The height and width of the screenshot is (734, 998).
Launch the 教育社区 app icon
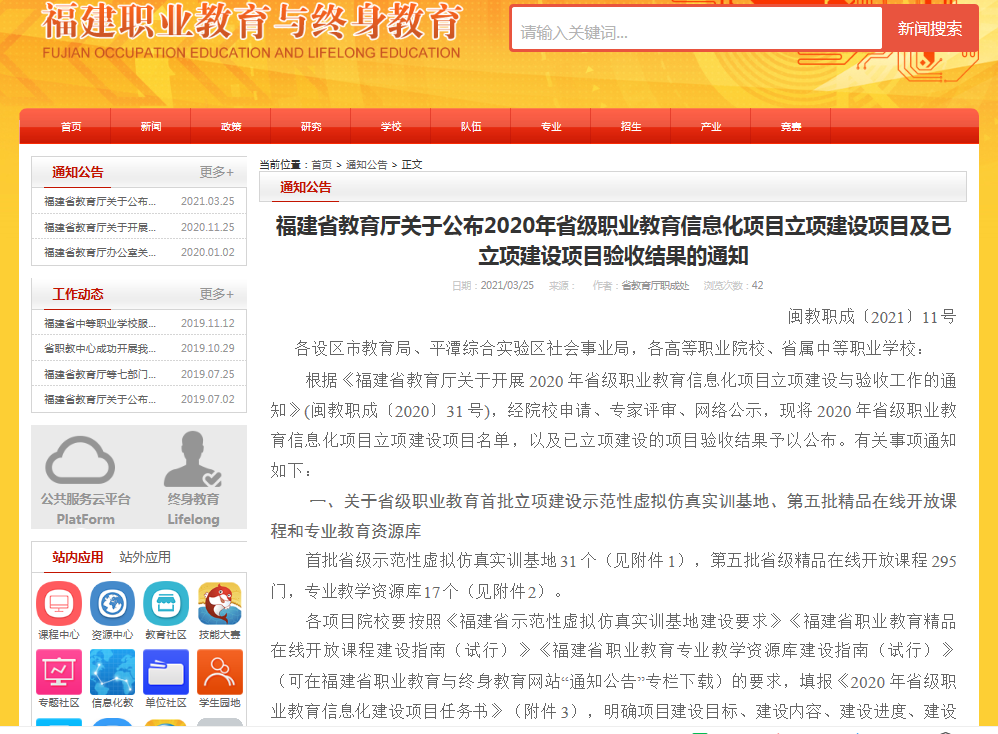[x=166, y=604]
